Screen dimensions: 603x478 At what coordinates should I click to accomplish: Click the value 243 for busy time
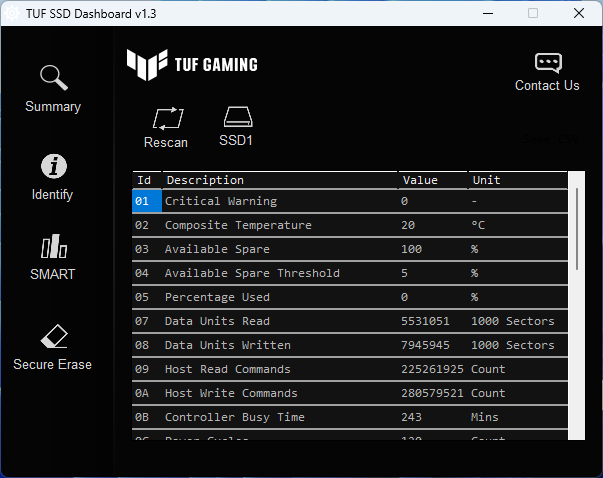click(411, 417)
